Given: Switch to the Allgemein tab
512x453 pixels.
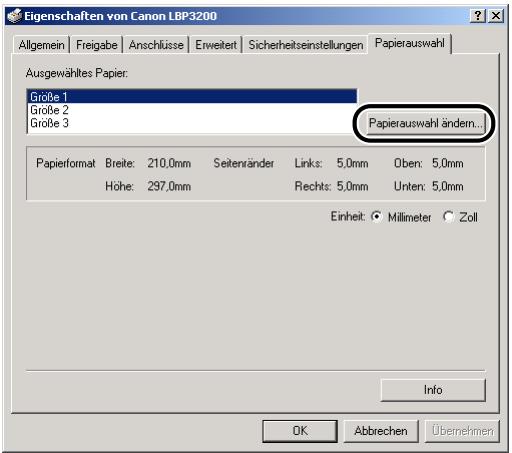Looking at the screenshot, I should 41,45.
